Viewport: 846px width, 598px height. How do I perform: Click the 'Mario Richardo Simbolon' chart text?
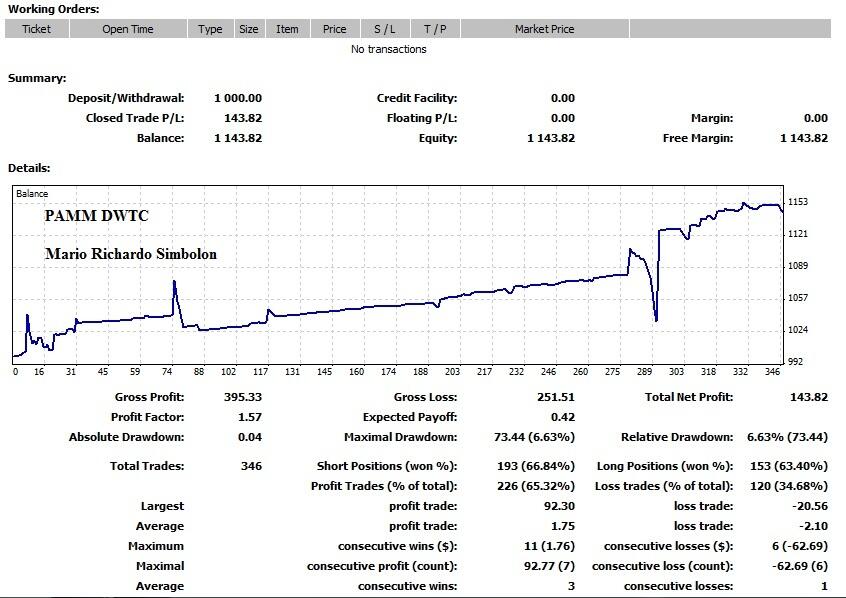(x=131, y=254)
